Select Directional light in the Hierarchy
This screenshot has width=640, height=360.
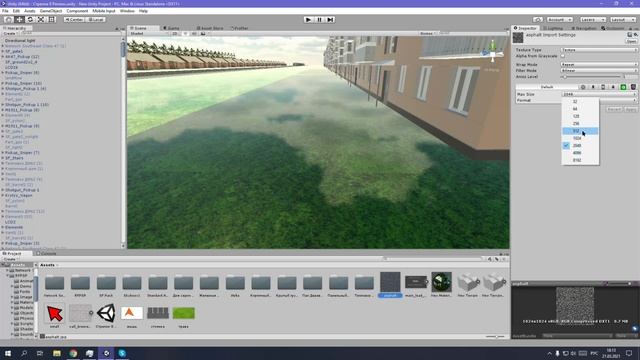pos(20,41)
